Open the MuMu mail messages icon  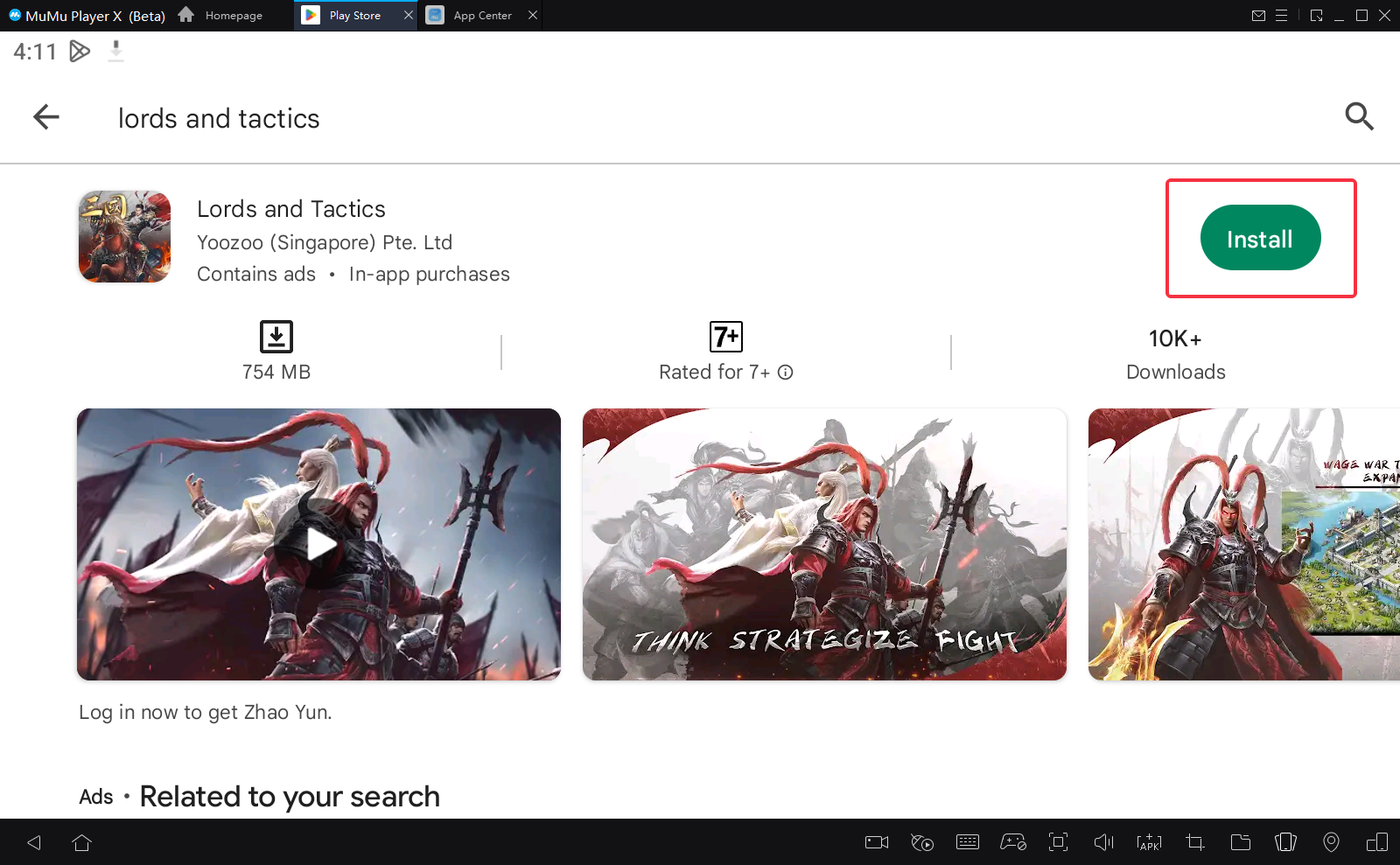1258,15
